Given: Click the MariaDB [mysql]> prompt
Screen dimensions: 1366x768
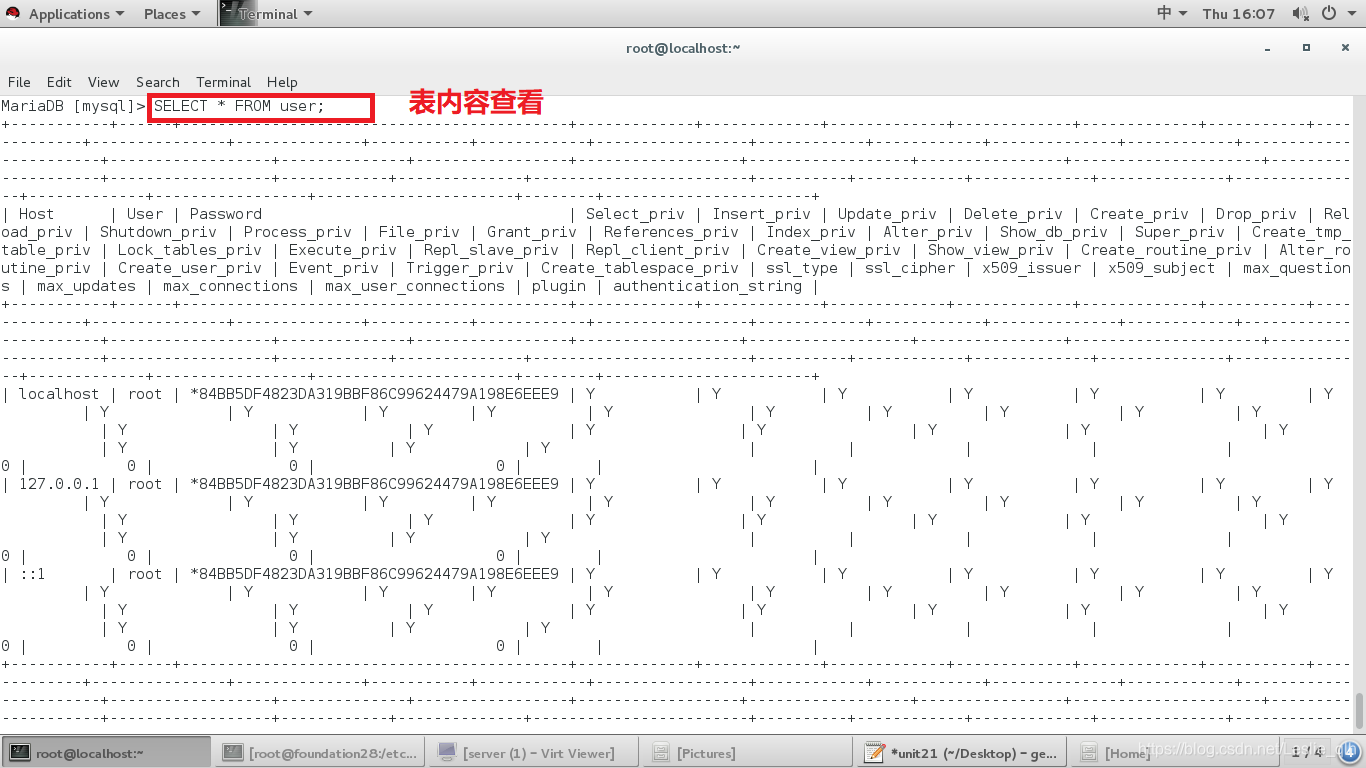Looking at the screenshot, I should 74,106.
